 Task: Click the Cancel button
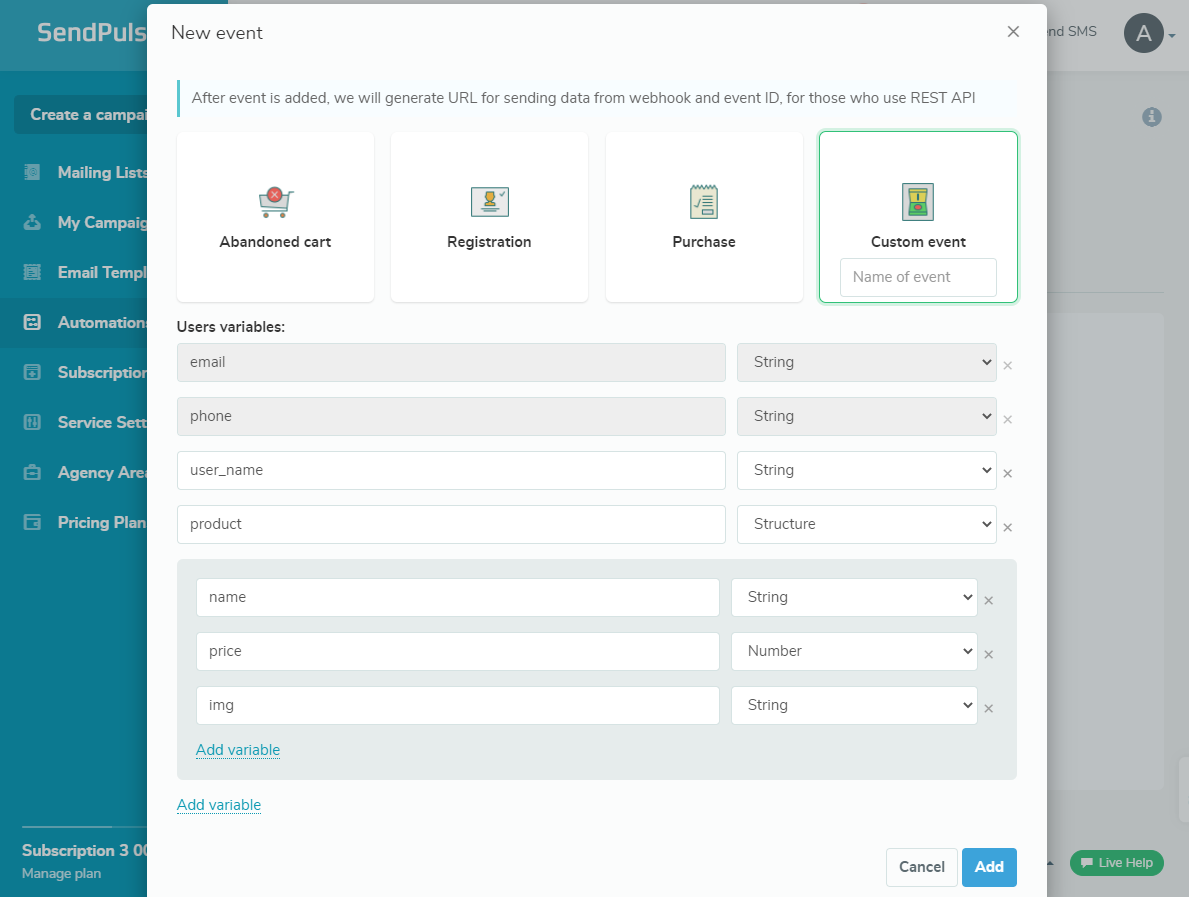click(921, 867)
